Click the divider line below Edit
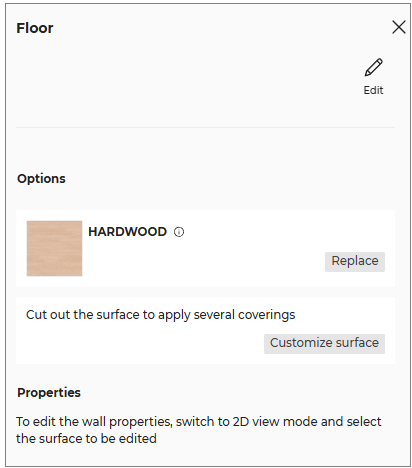412x468 pixels. (205, 127)
